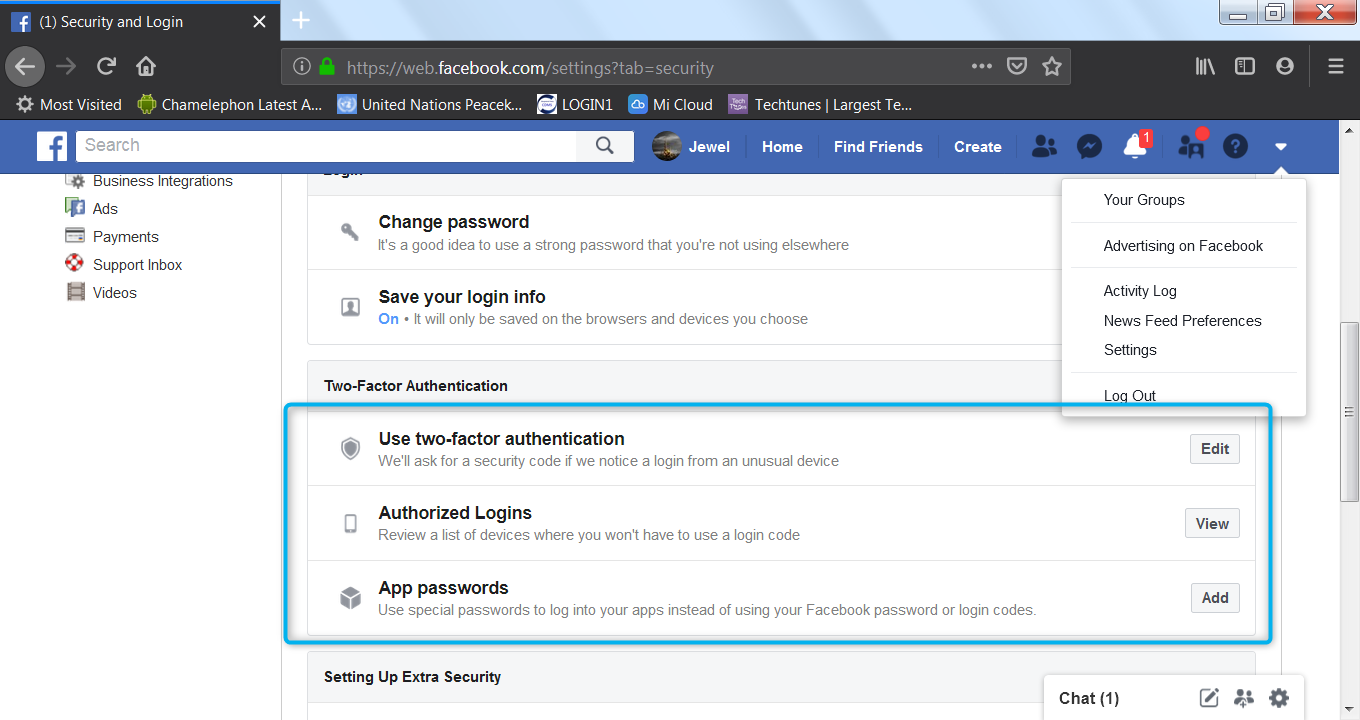Compose a new chat message
Screen dimensions: 1360x720
[1209, 698]
